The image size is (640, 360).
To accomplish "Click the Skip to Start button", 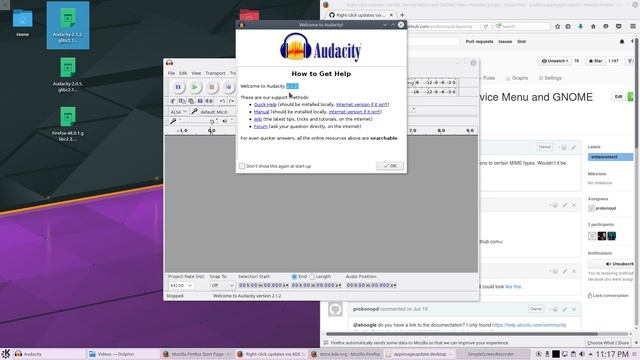I will tap(228, 87).
